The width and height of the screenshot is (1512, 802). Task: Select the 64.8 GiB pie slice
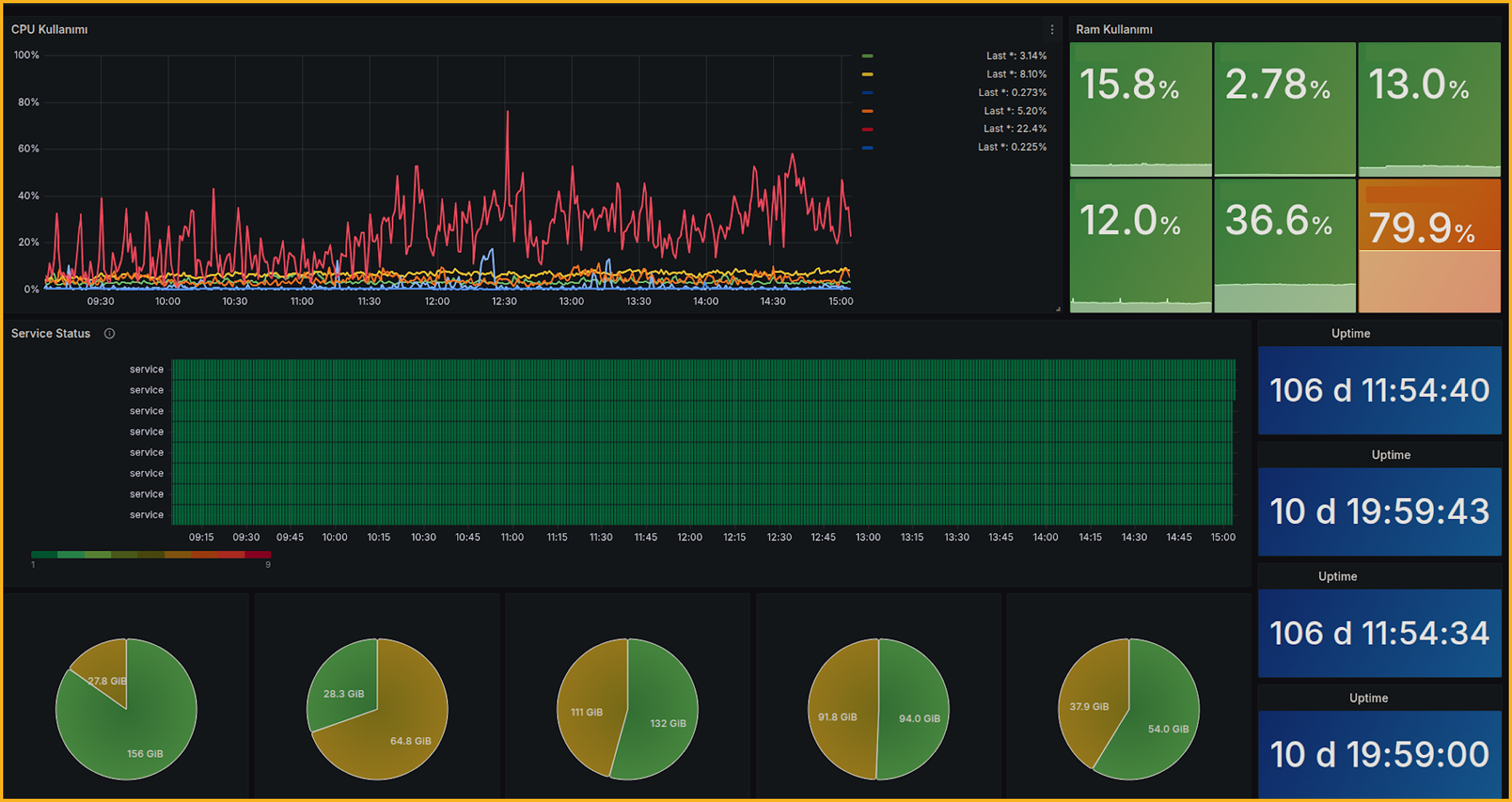click(x=410, y=740)
